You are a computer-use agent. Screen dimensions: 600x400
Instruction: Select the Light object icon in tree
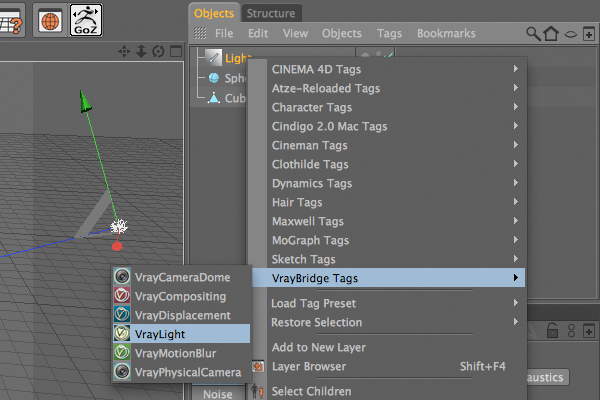[x=214, y=57]
